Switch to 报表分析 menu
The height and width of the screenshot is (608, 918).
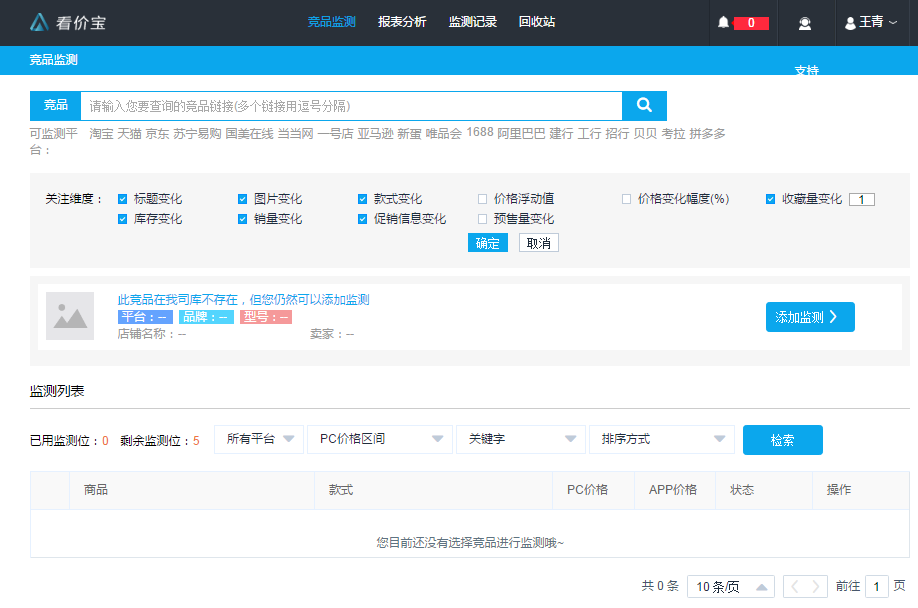point(402,22)
